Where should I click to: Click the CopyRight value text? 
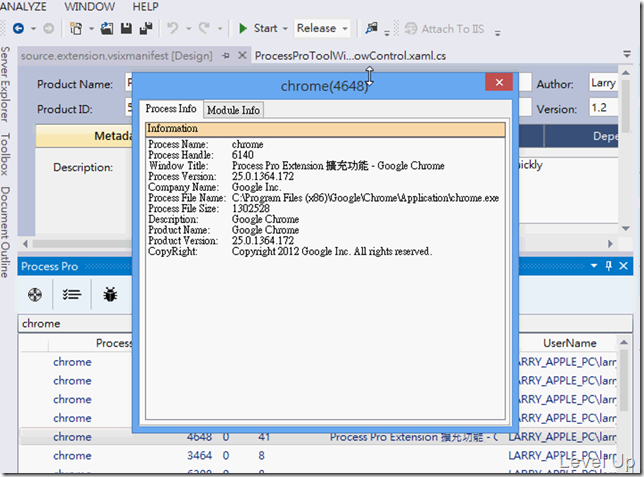tap(332, 251)
